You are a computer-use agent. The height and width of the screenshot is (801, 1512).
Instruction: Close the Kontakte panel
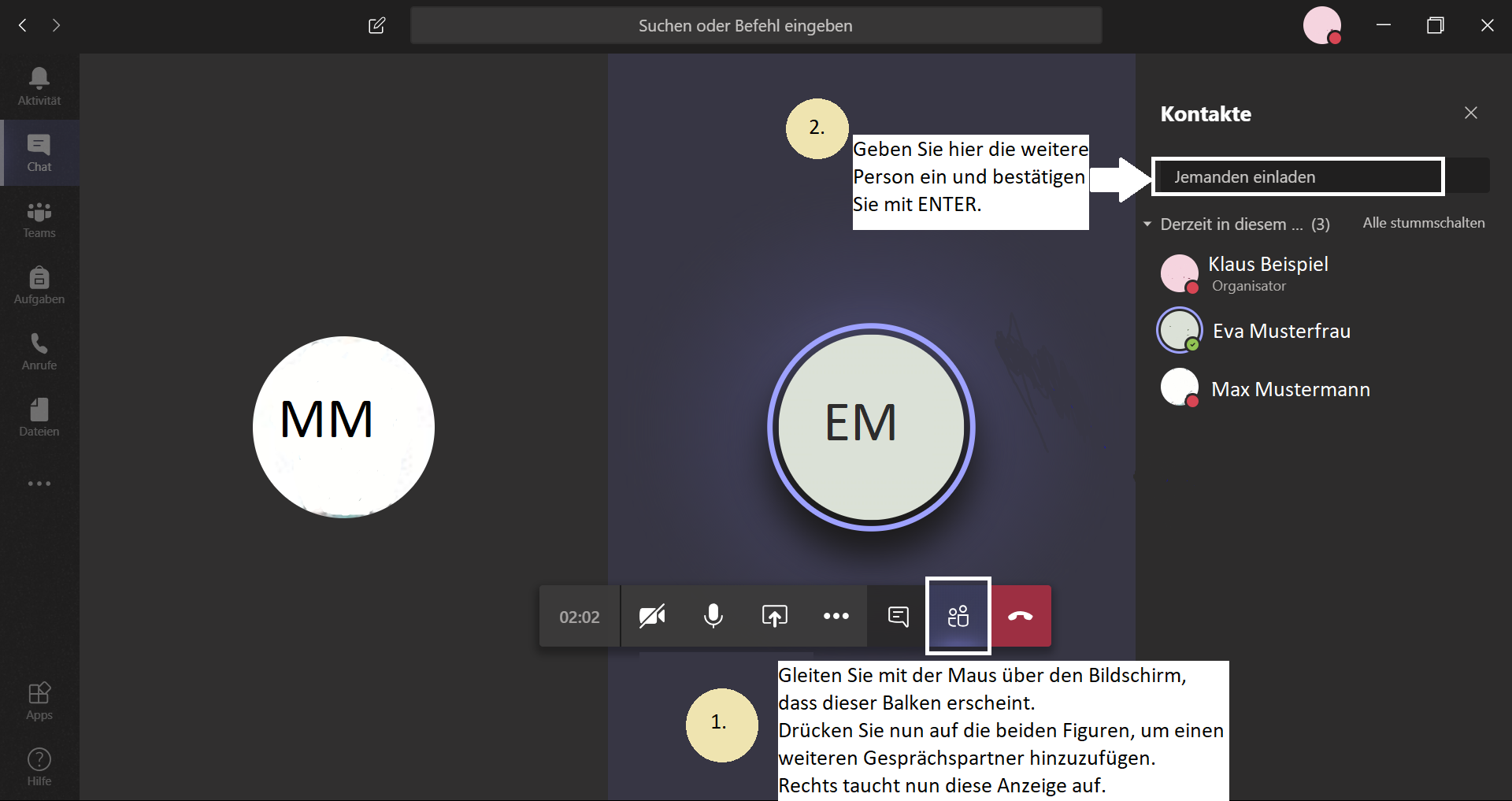[1470, 113]
